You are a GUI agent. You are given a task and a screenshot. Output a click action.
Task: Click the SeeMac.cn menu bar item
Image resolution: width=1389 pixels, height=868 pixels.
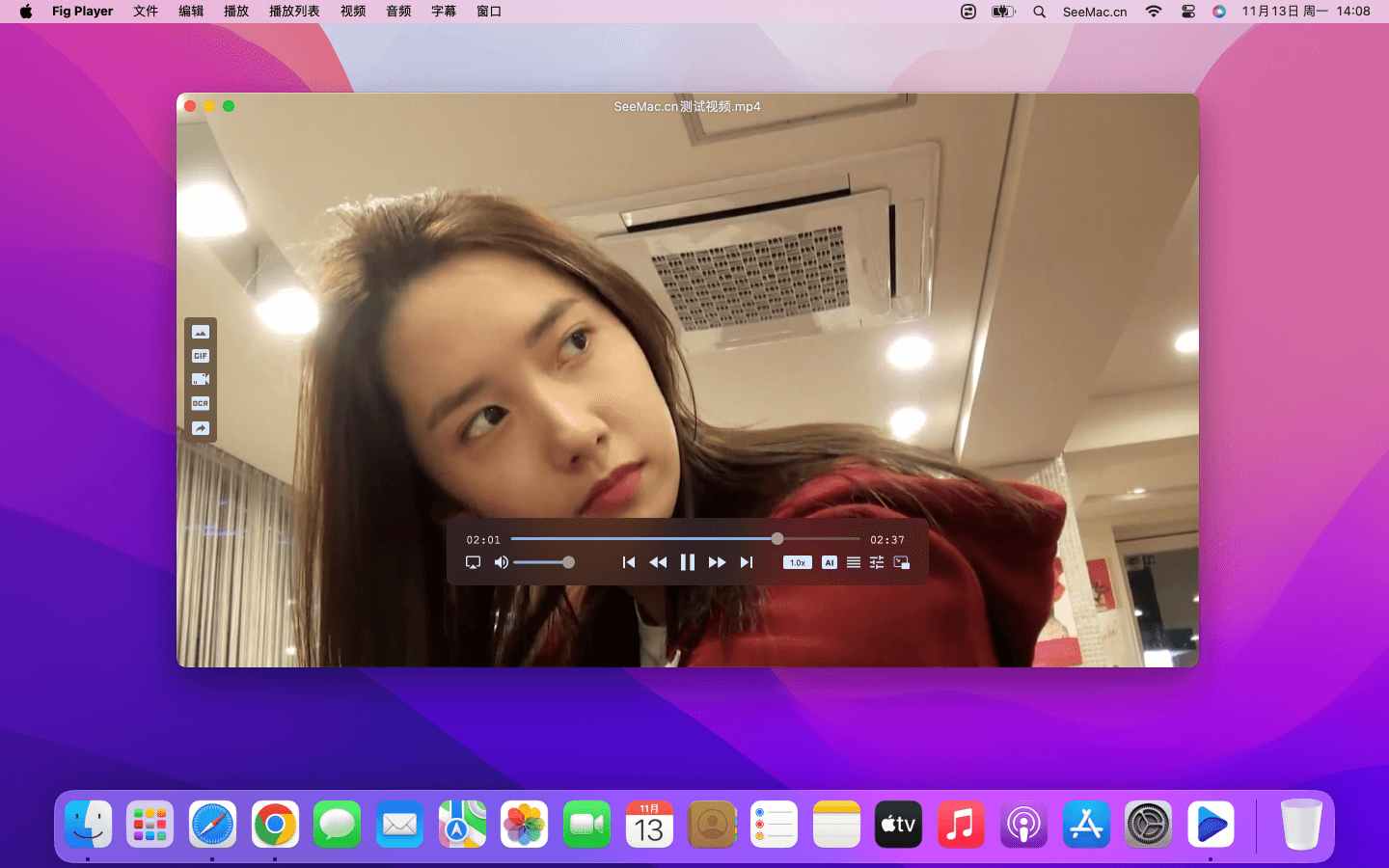[x=1095, y=12]
